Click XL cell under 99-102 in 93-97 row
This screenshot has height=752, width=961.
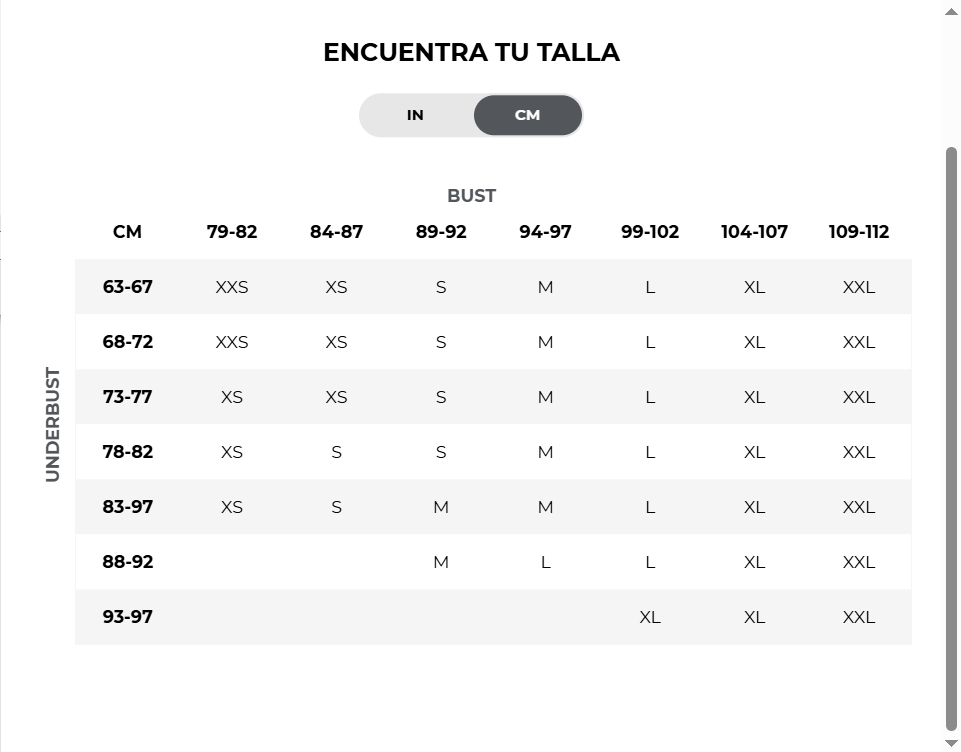tap(650, 617)
